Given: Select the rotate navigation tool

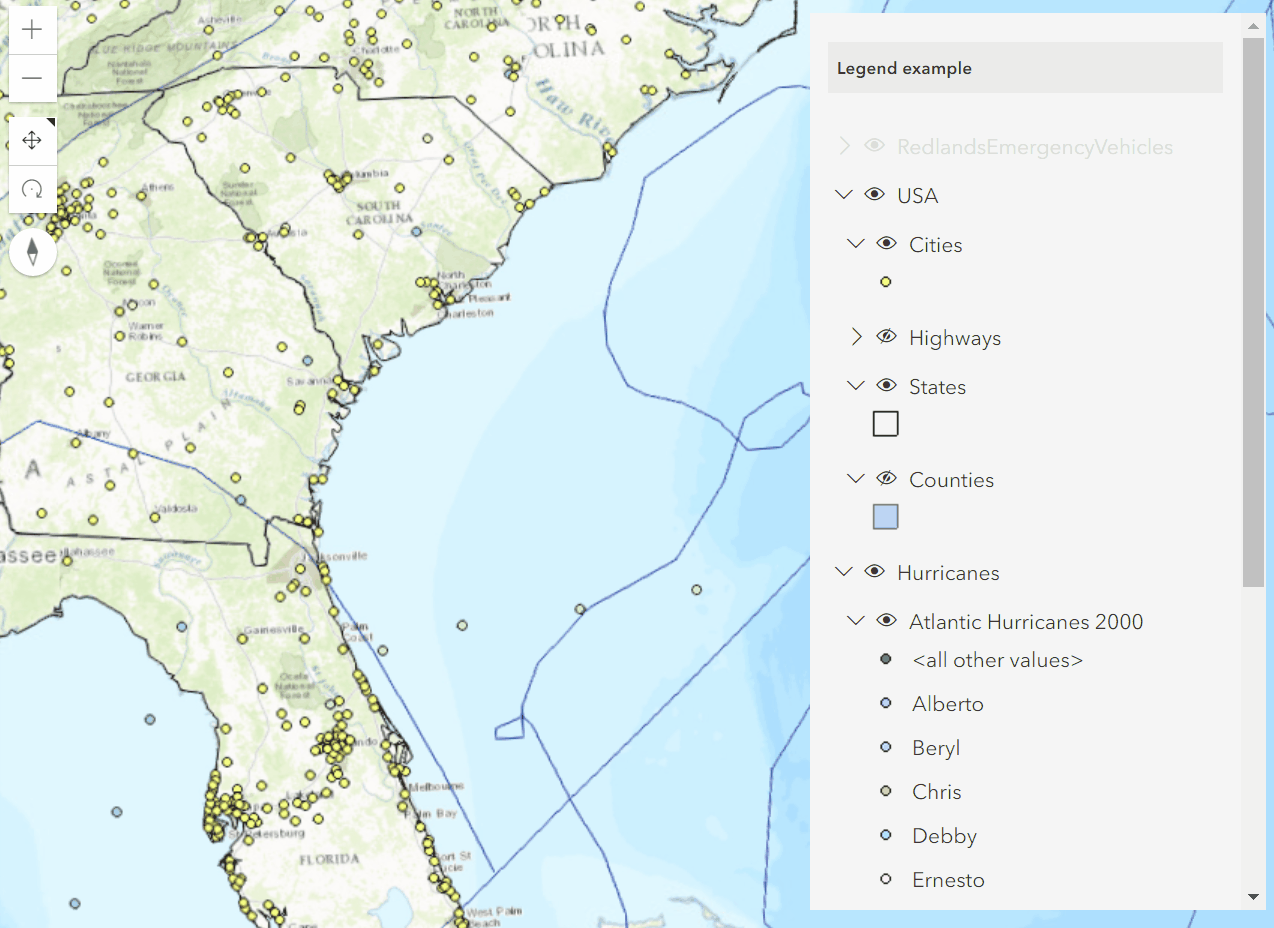Looking at the screenshot, I should (x=32, y=189).
